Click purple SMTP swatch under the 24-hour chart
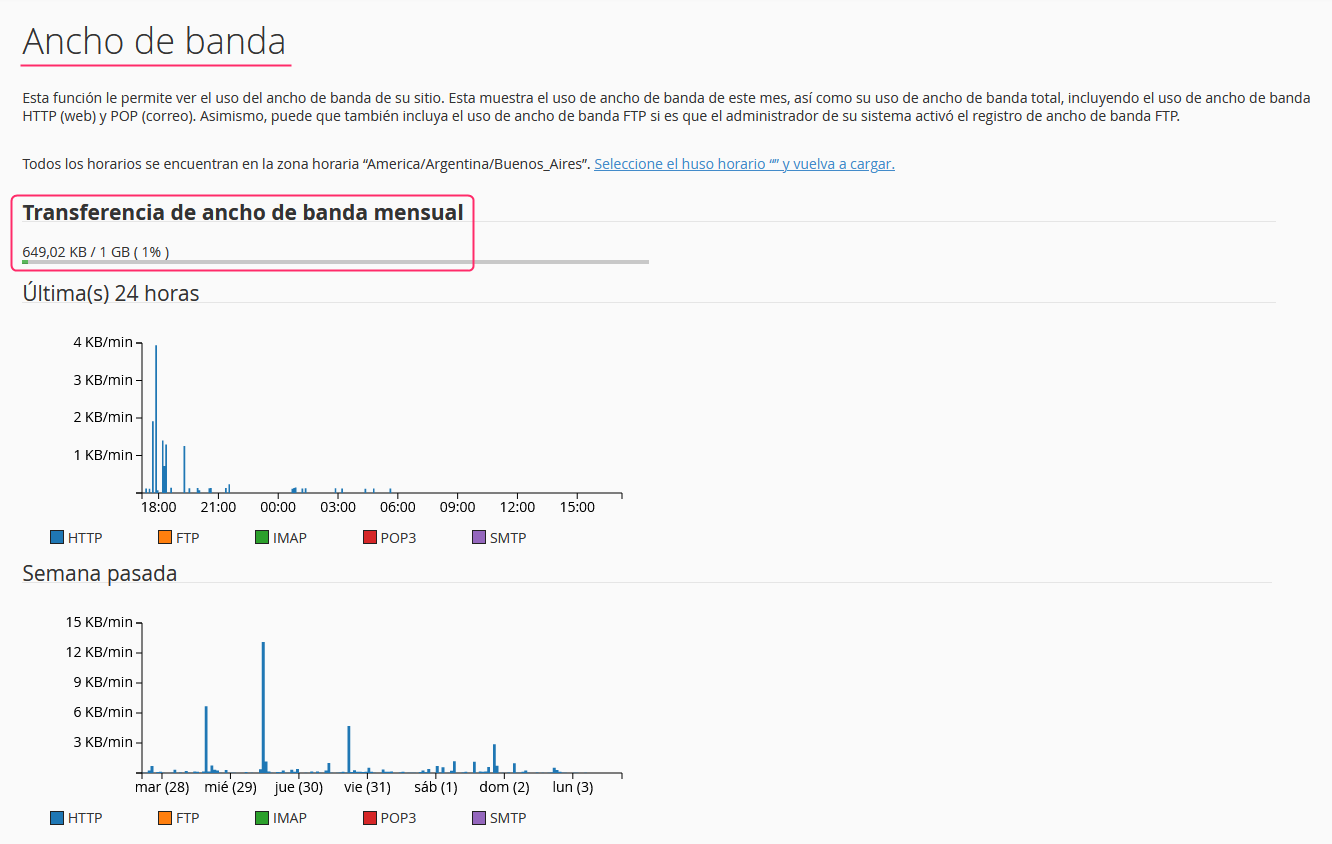The width and height of the screenshot is (1332, 844). pos(478,537)
